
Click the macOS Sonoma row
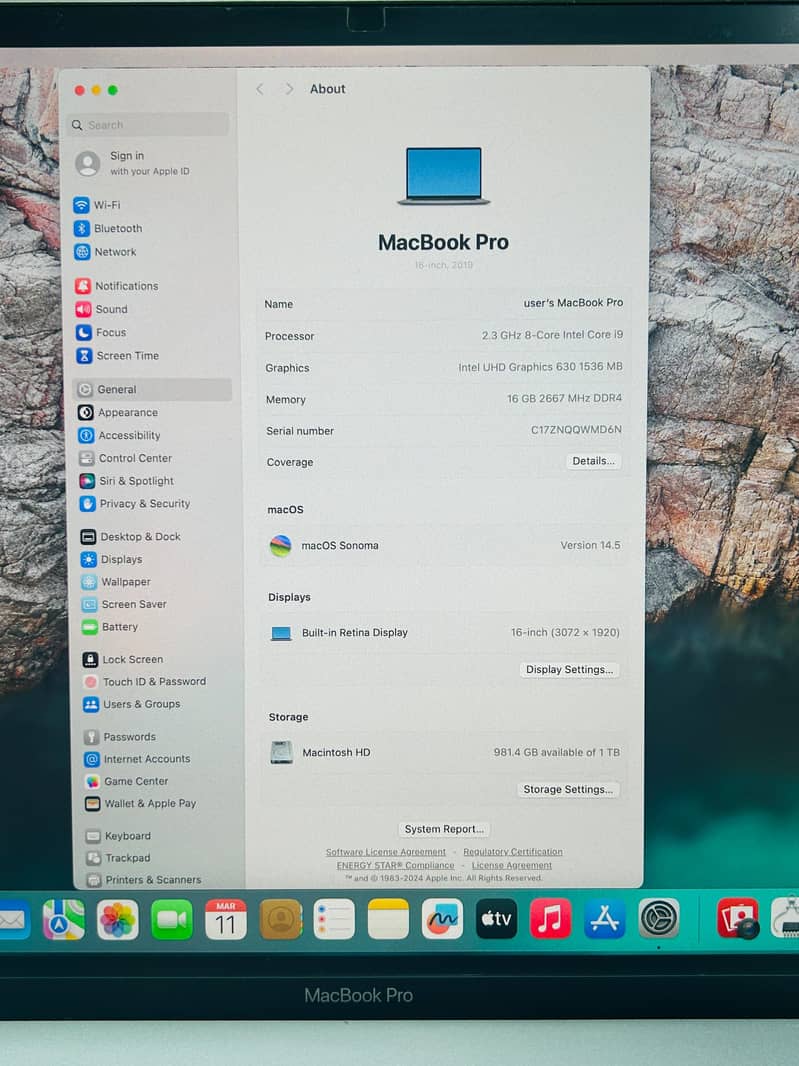click(444, 545)
